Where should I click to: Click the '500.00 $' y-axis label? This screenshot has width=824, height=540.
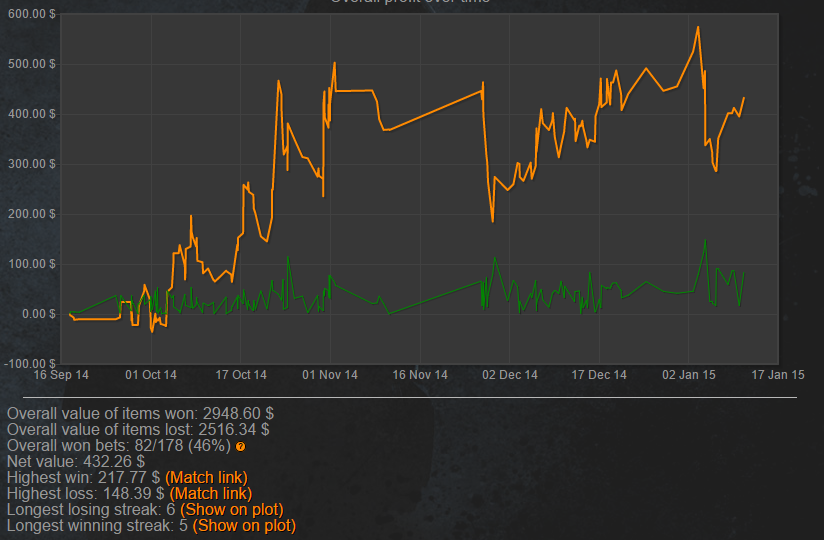[32, 64]
